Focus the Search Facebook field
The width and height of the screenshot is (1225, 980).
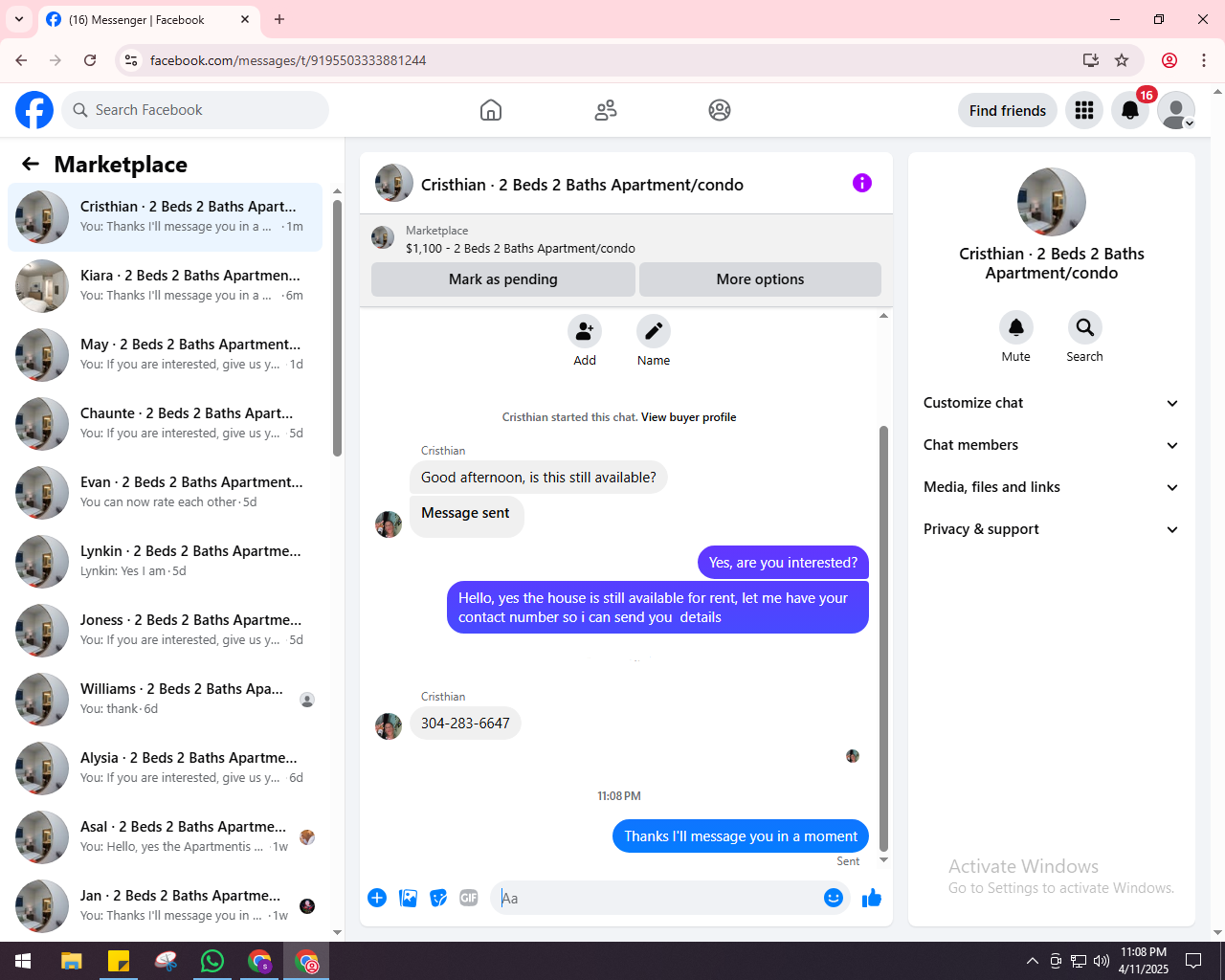(x=195, y=110)
